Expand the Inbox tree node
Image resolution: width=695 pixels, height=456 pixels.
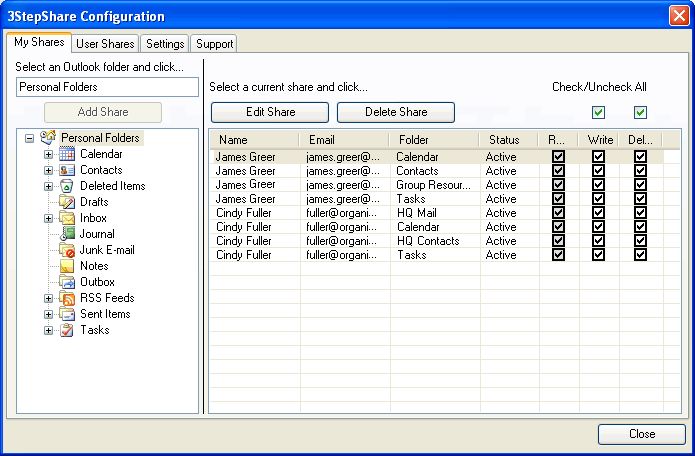point(48,218)
